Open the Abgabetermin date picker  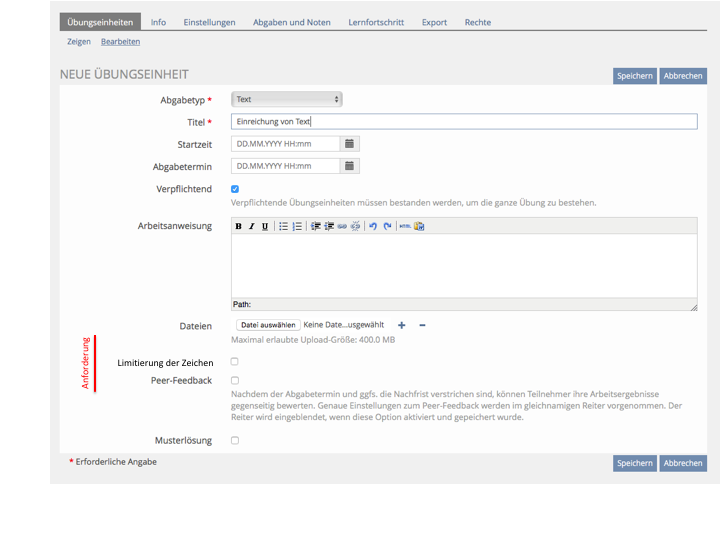click(x=349, y=166)
